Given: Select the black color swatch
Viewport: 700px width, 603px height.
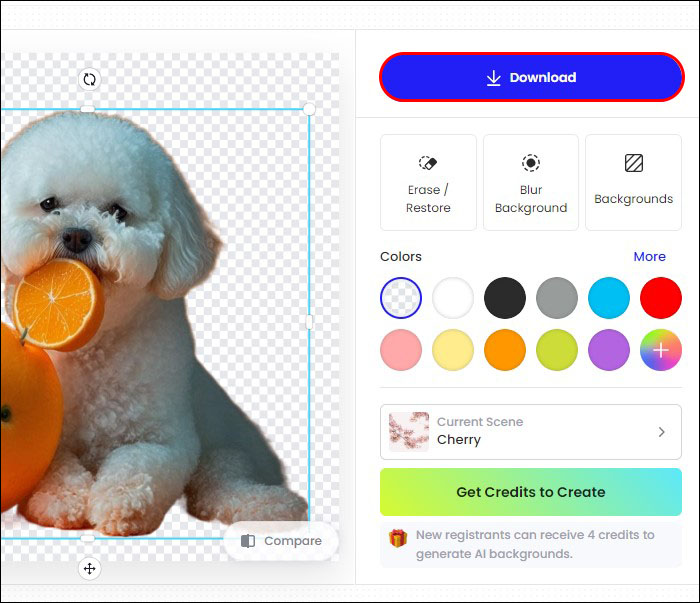Looking at the screenshot, I should pyautogui.click(x=505, y=298).
